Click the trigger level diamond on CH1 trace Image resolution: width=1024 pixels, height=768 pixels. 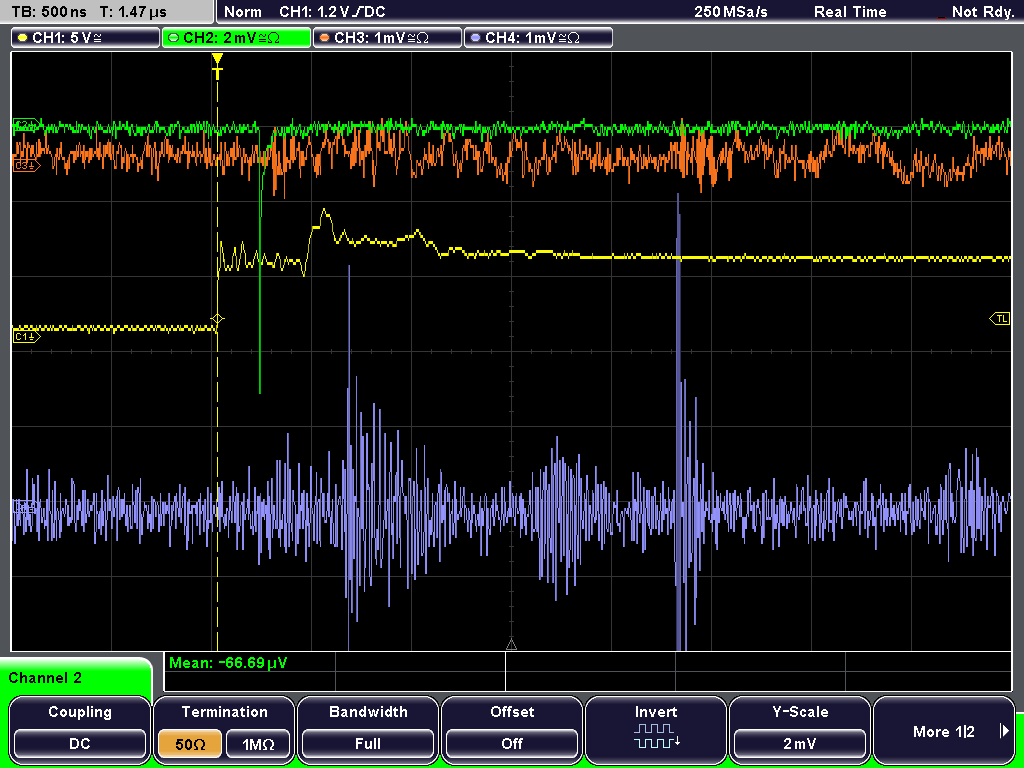click(x=217, y=319)
